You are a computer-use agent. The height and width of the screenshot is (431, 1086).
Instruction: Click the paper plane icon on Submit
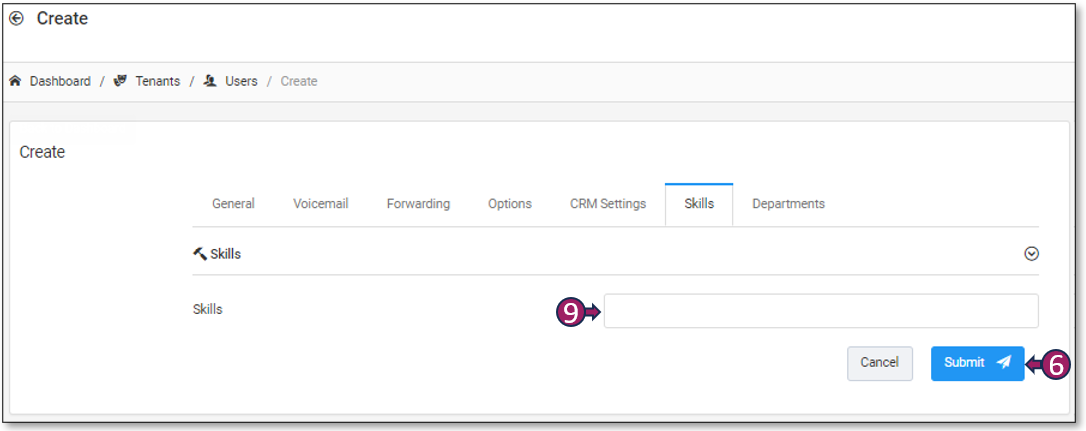click(1004, 363)
